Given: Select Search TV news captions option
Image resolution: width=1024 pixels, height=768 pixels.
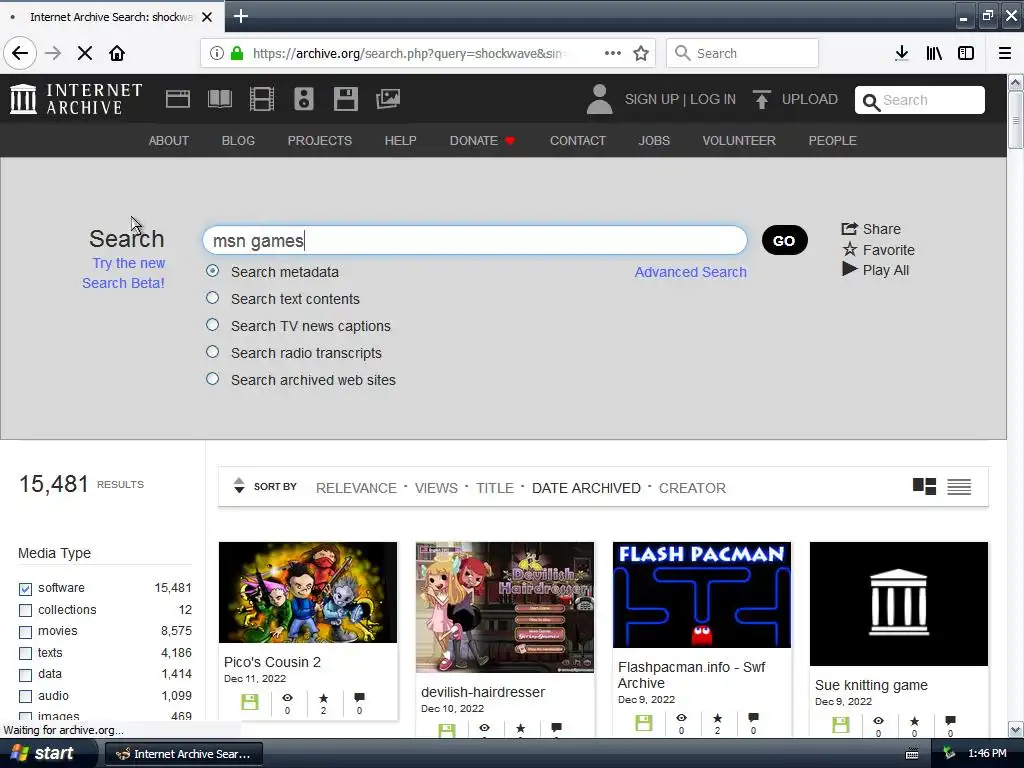Looking at the screenshot, I should coord(212,325).
